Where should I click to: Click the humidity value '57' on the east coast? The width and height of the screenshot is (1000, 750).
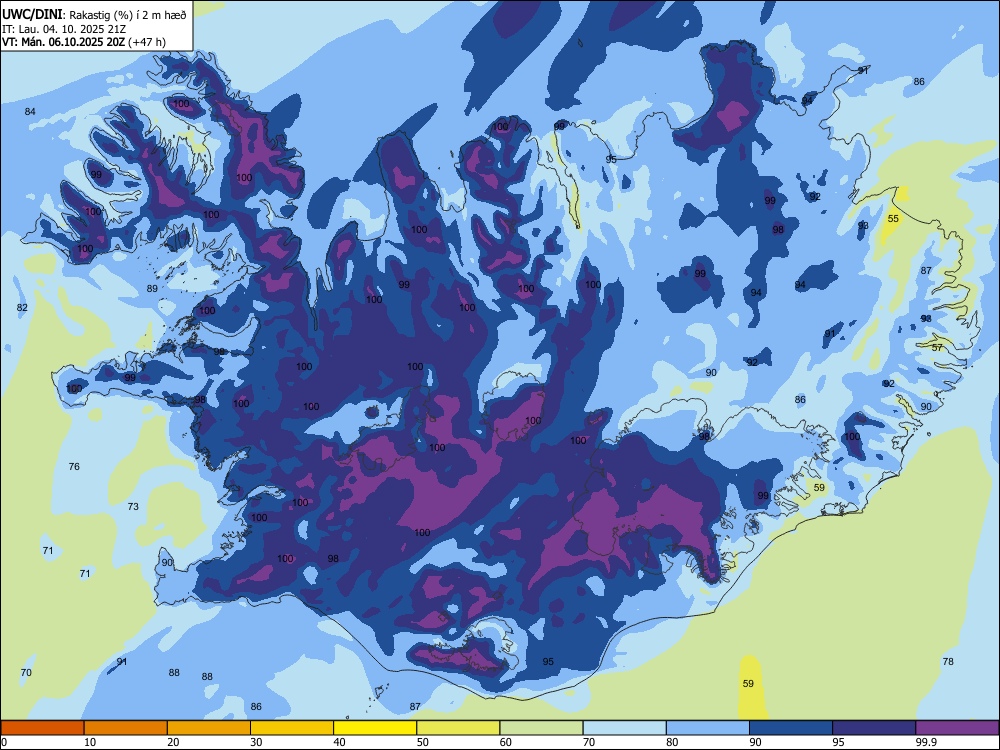pos(937,348)
